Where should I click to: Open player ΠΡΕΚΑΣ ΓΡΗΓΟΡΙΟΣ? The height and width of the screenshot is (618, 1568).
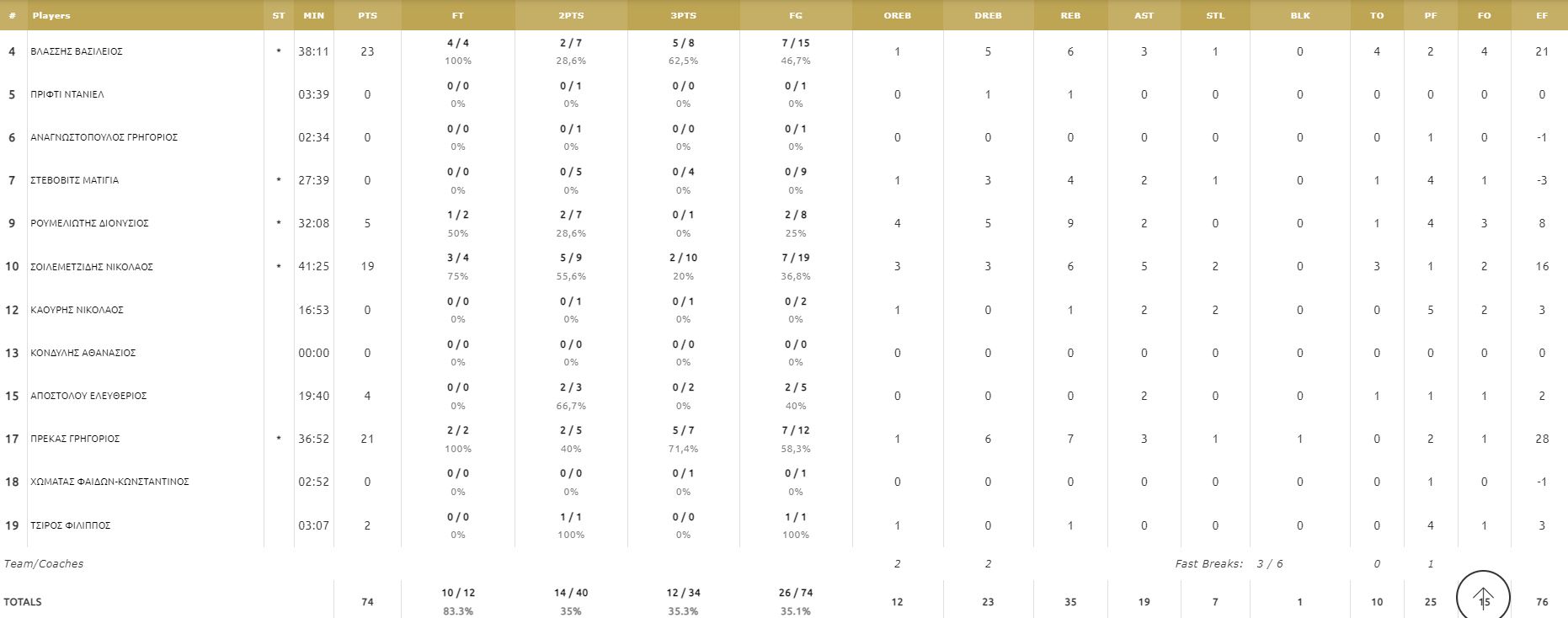coord(75,439)
